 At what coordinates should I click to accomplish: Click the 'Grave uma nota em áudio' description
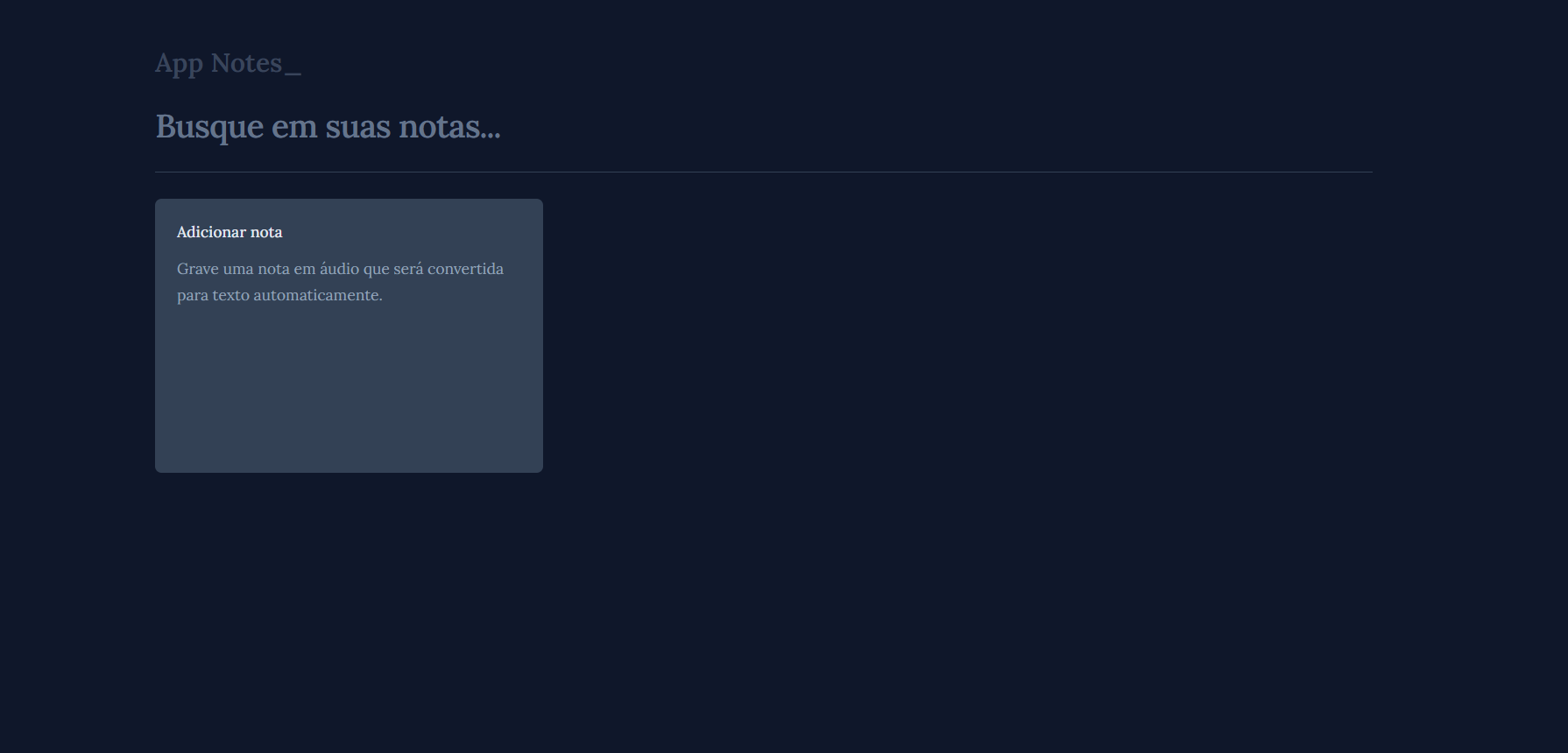340,282
